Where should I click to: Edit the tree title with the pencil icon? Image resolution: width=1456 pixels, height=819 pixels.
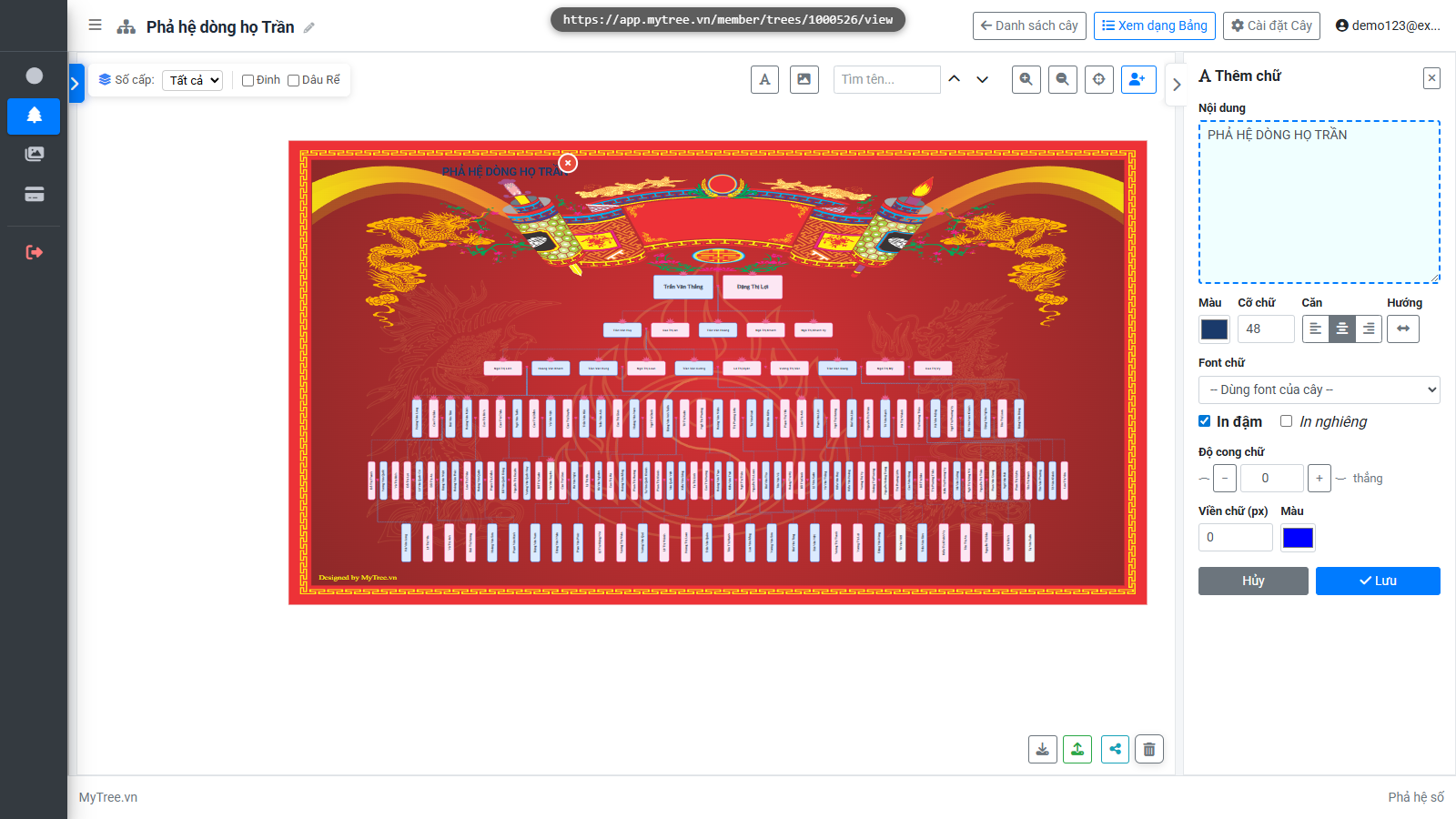coord(309,27)
